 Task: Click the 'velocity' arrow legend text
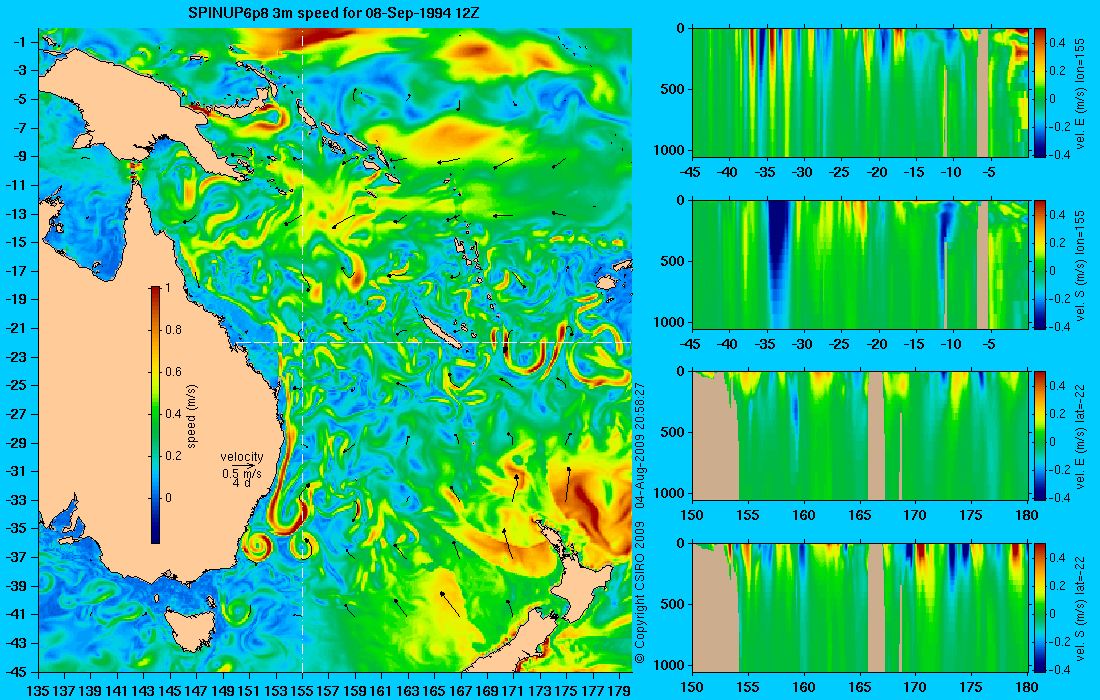click(241, 457)
